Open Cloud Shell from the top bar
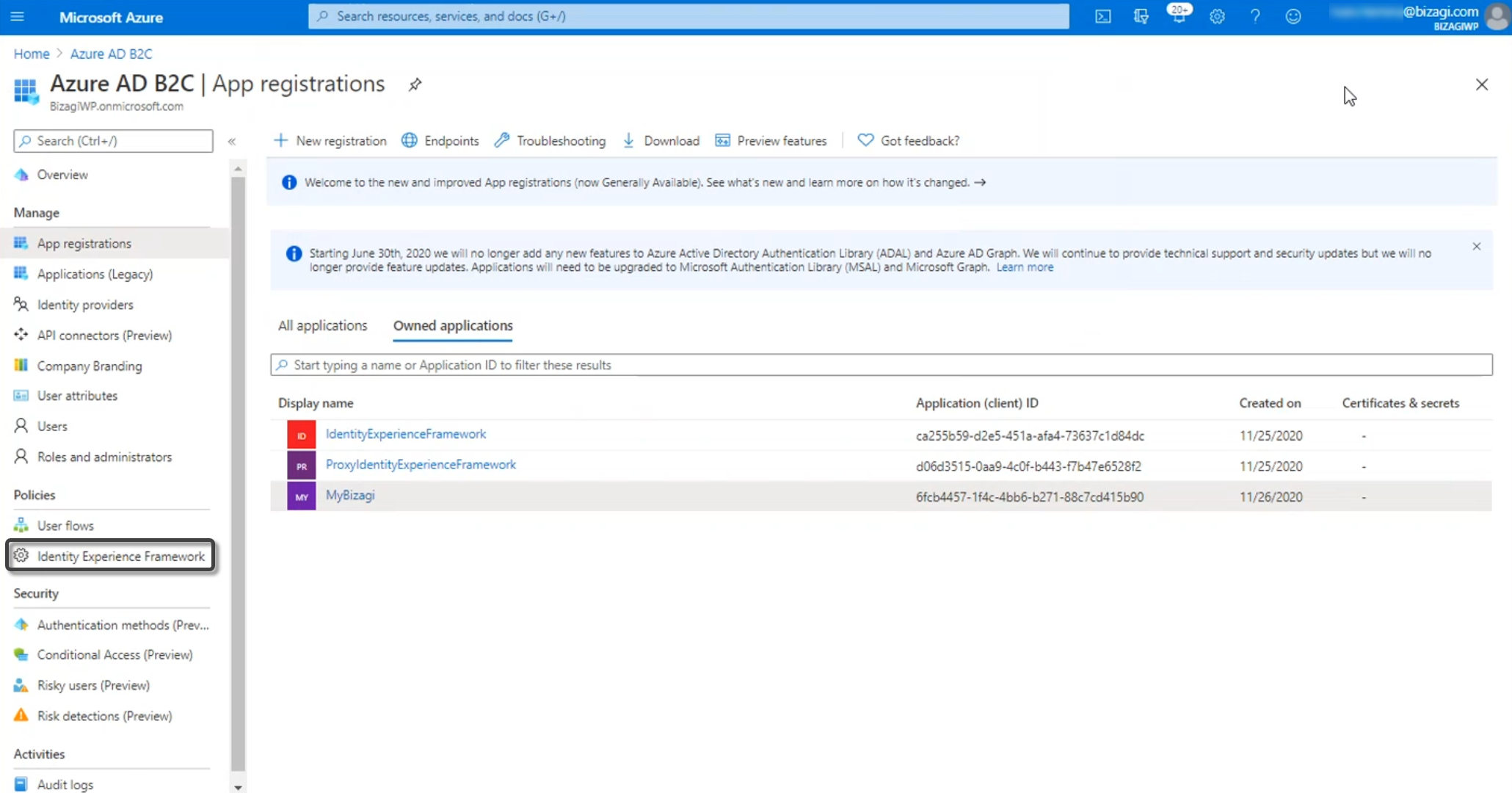Viewport: 1512px width, 793px height. click(x=1102, y=16)
